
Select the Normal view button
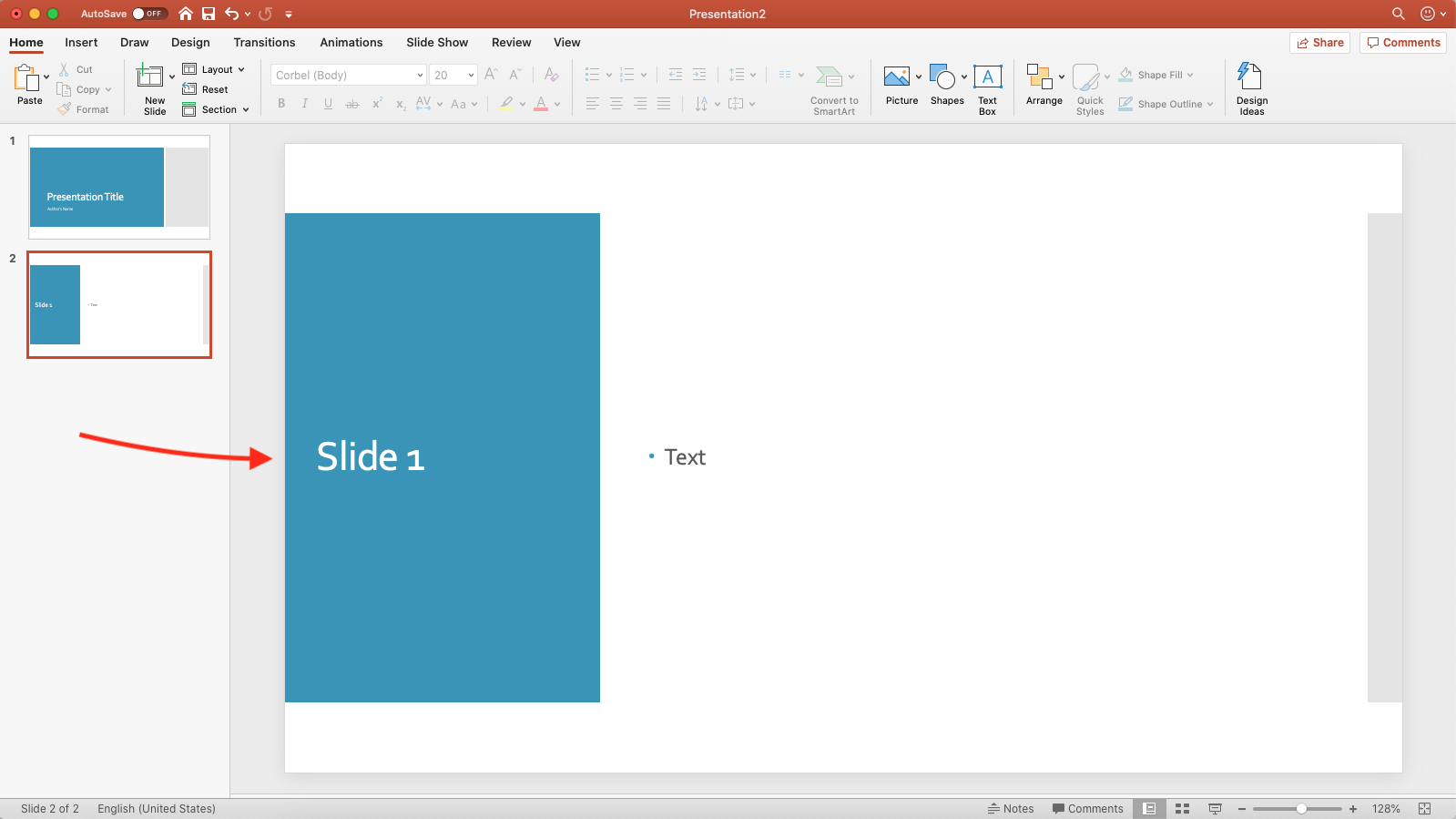1150,809
